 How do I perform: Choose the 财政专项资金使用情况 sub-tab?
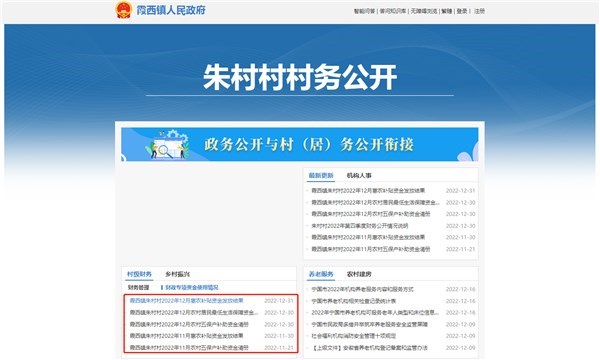point(192,287)
